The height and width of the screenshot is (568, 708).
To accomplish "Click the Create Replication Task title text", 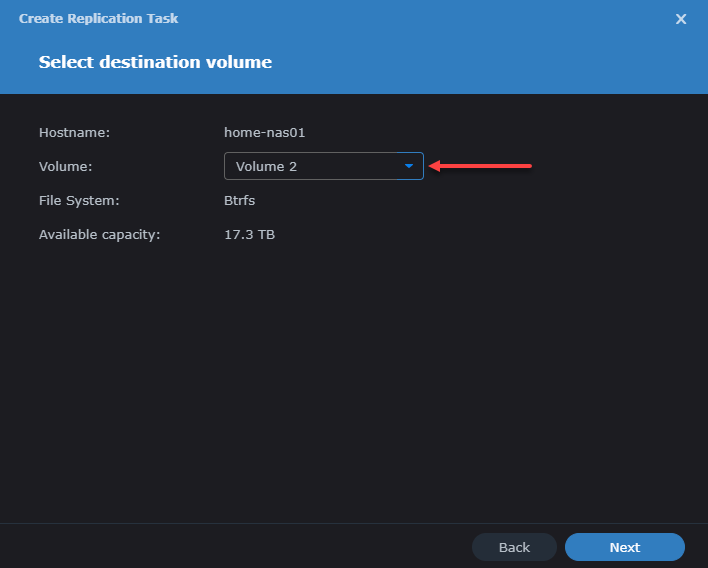I will [98, 18].
